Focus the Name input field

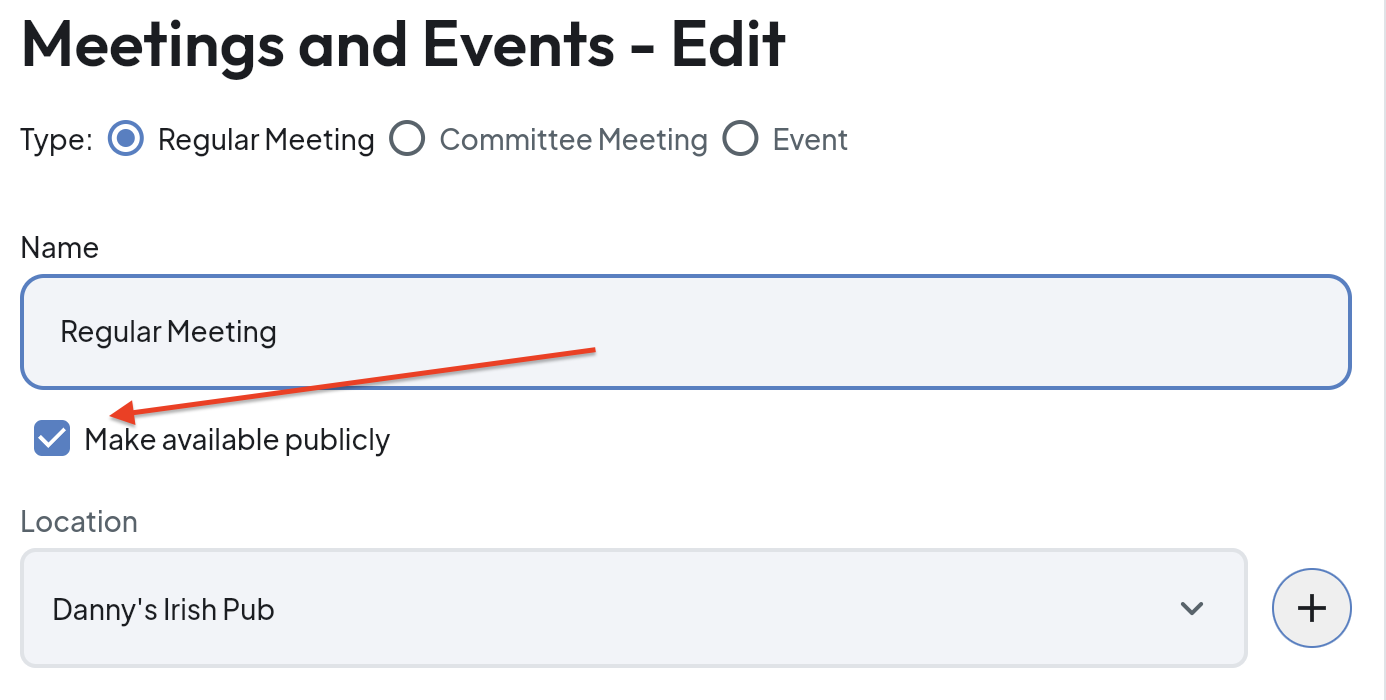click(685, 331)
